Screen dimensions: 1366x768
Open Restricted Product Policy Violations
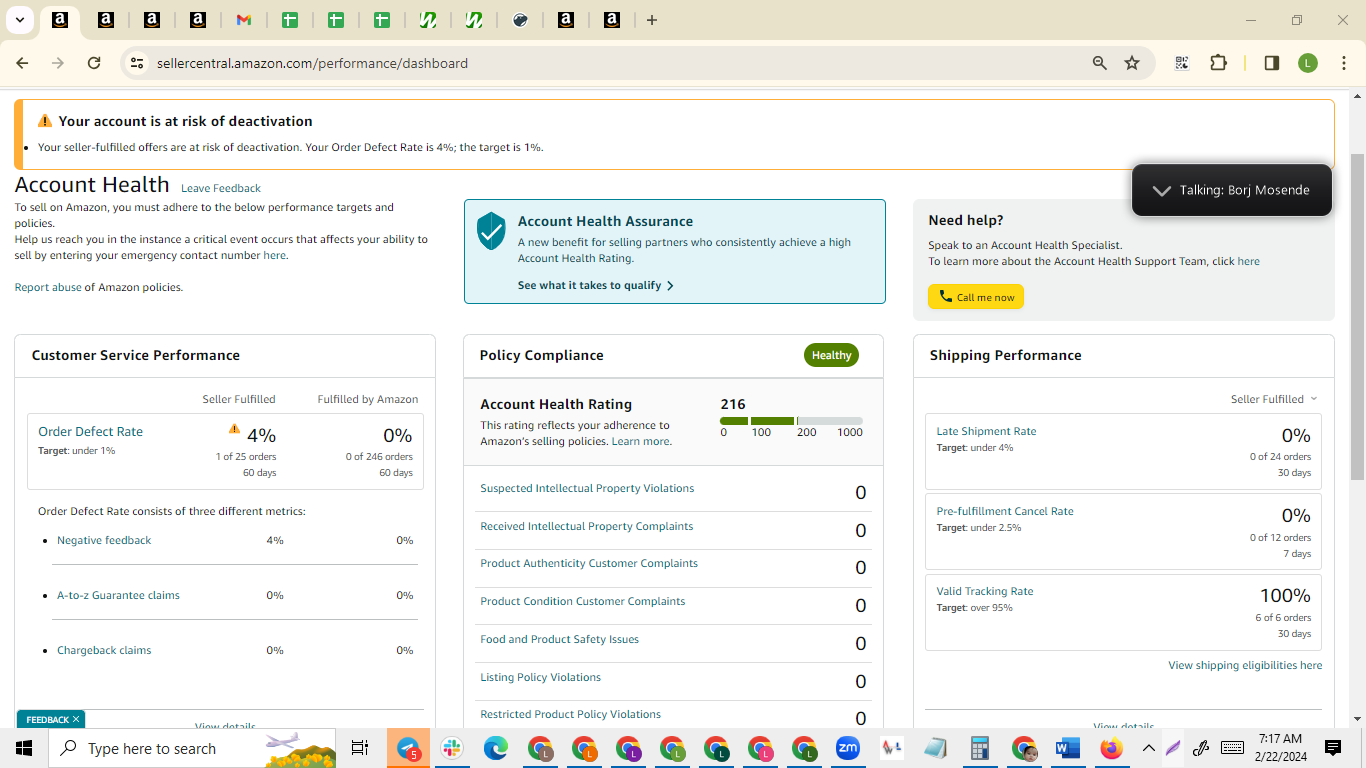tap(571, 714)
